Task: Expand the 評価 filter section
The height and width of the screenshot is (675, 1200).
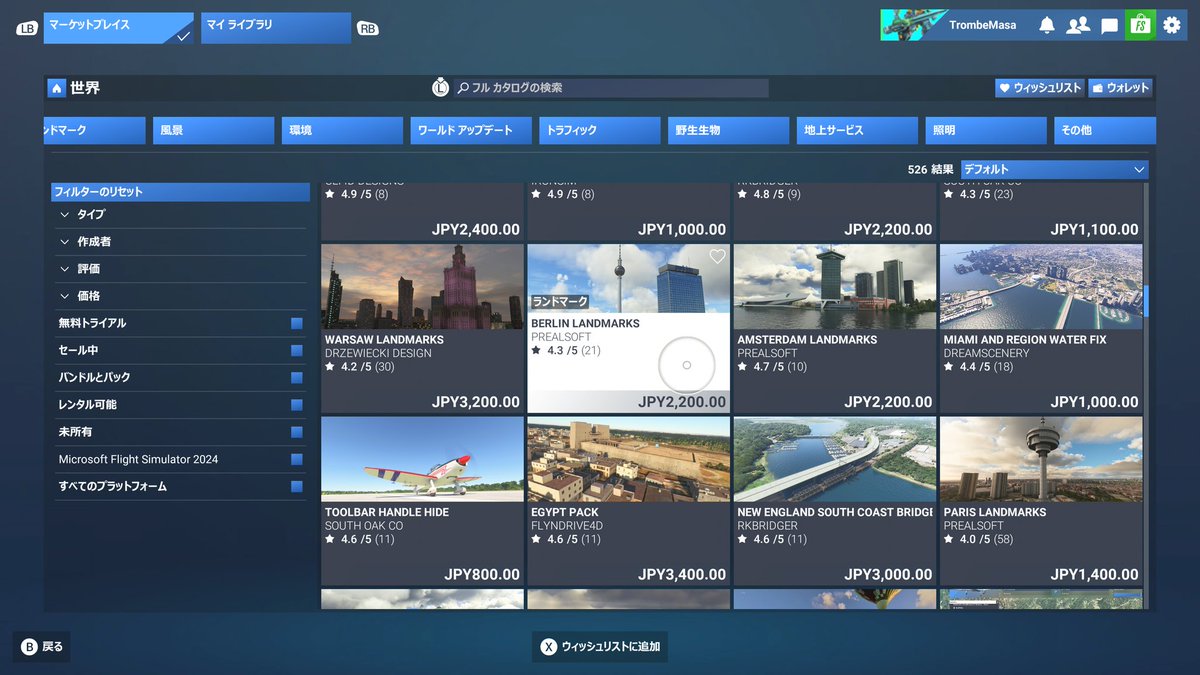Action: [x=181, y=269]
